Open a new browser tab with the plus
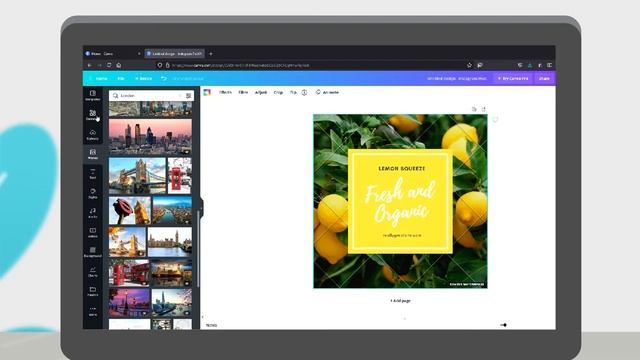 point(211,53)
